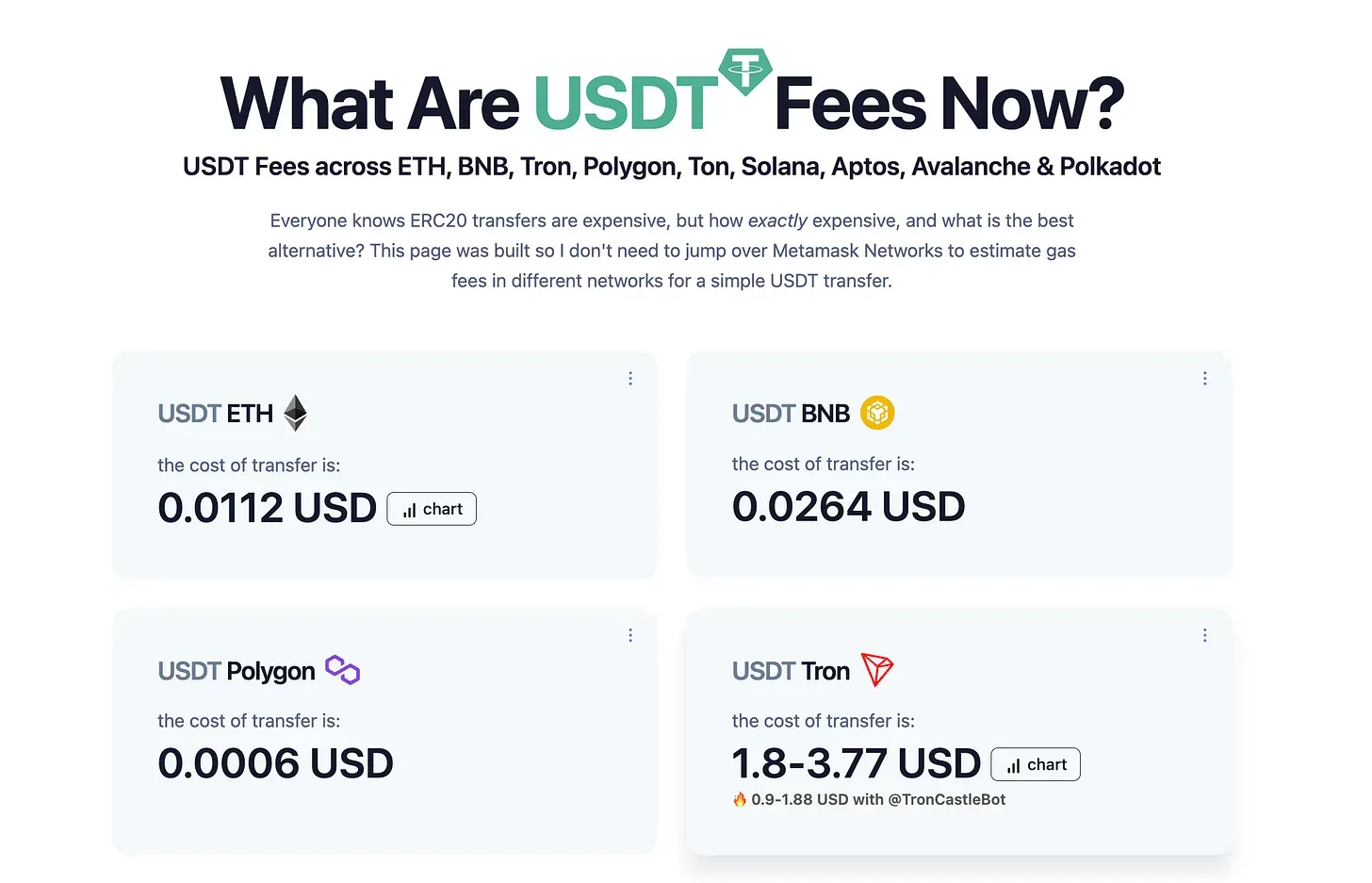Click the Tether logo in the title
1372x883 pixels.
pos(745,72)
